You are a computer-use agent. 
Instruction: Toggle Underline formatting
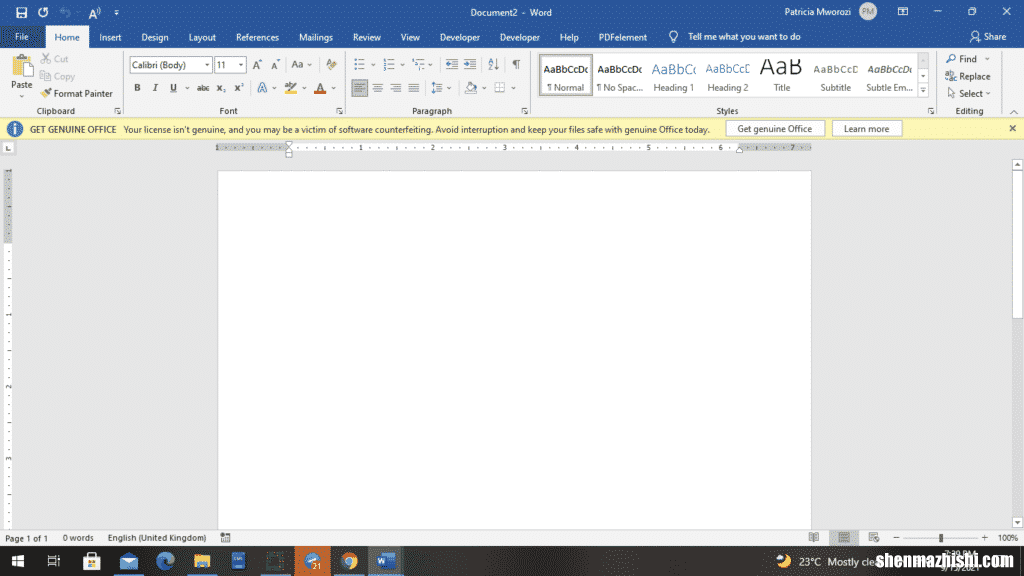click(173, 88)
